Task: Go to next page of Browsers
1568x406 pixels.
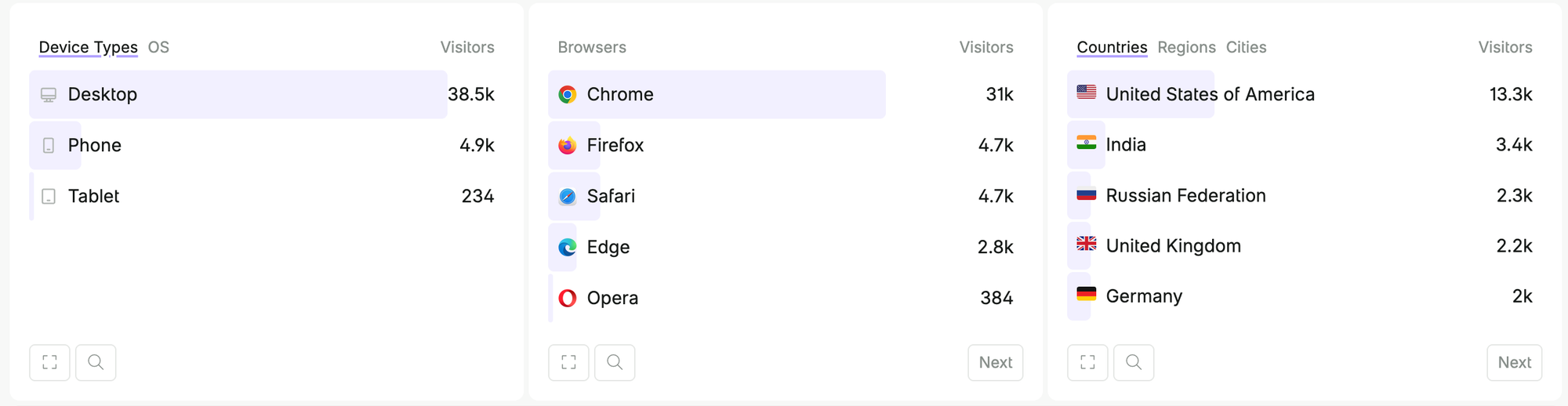Action: (x=995, y=362)
